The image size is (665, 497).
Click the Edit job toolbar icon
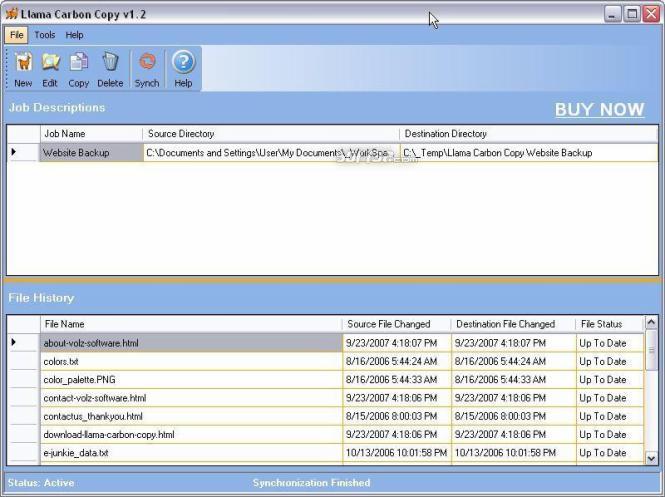50,69
